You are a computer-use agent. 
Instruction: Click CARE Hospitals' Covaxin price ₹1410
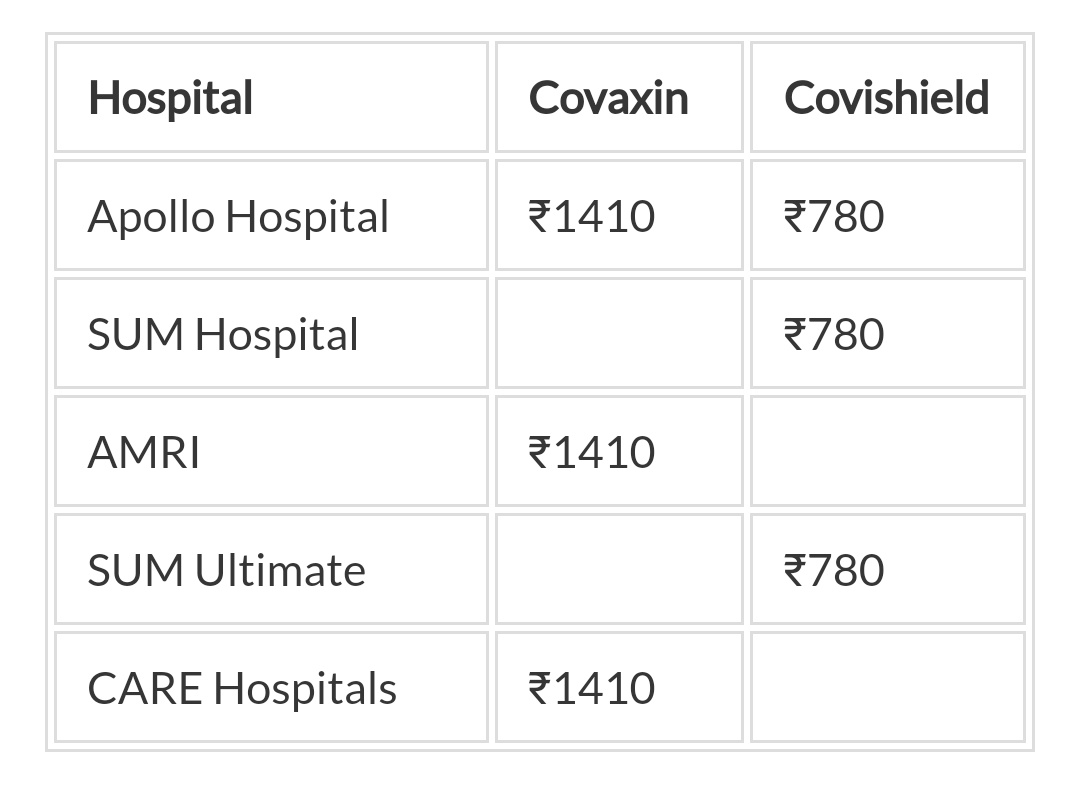pyautogui.click(x=591, y=688)
